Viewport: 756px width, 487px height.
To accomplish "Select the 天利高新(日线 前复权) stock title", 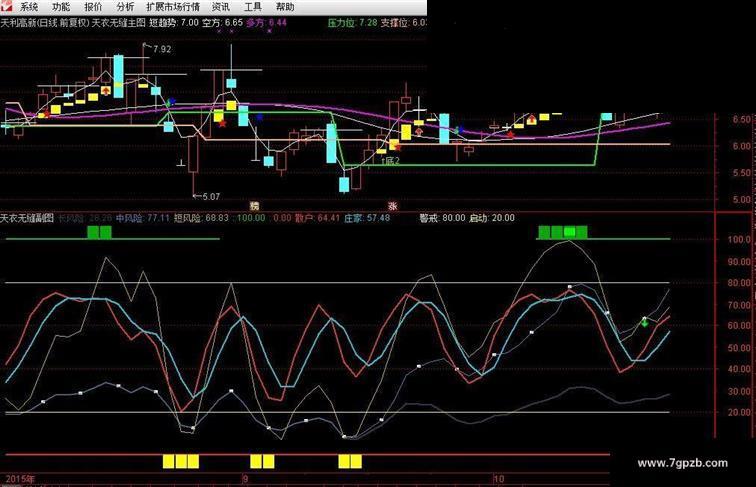I will [x=45, y=22].
